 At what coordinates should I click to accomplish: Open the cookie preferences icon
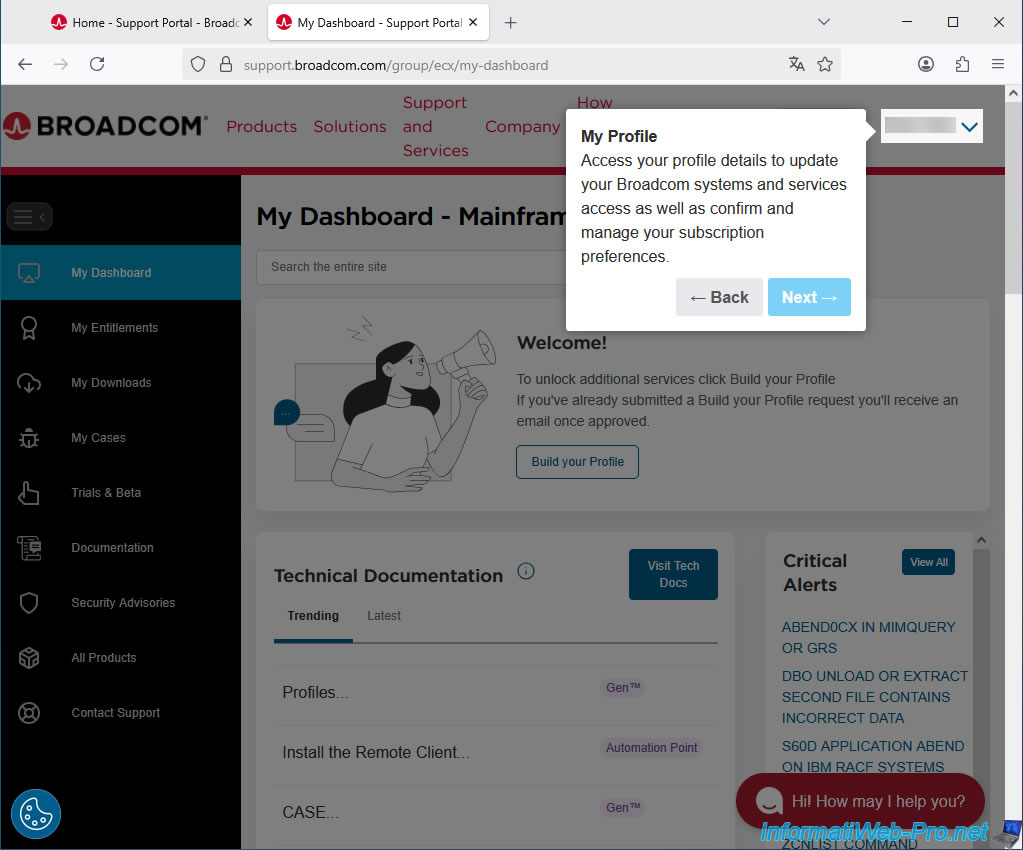tap(36, 814)
